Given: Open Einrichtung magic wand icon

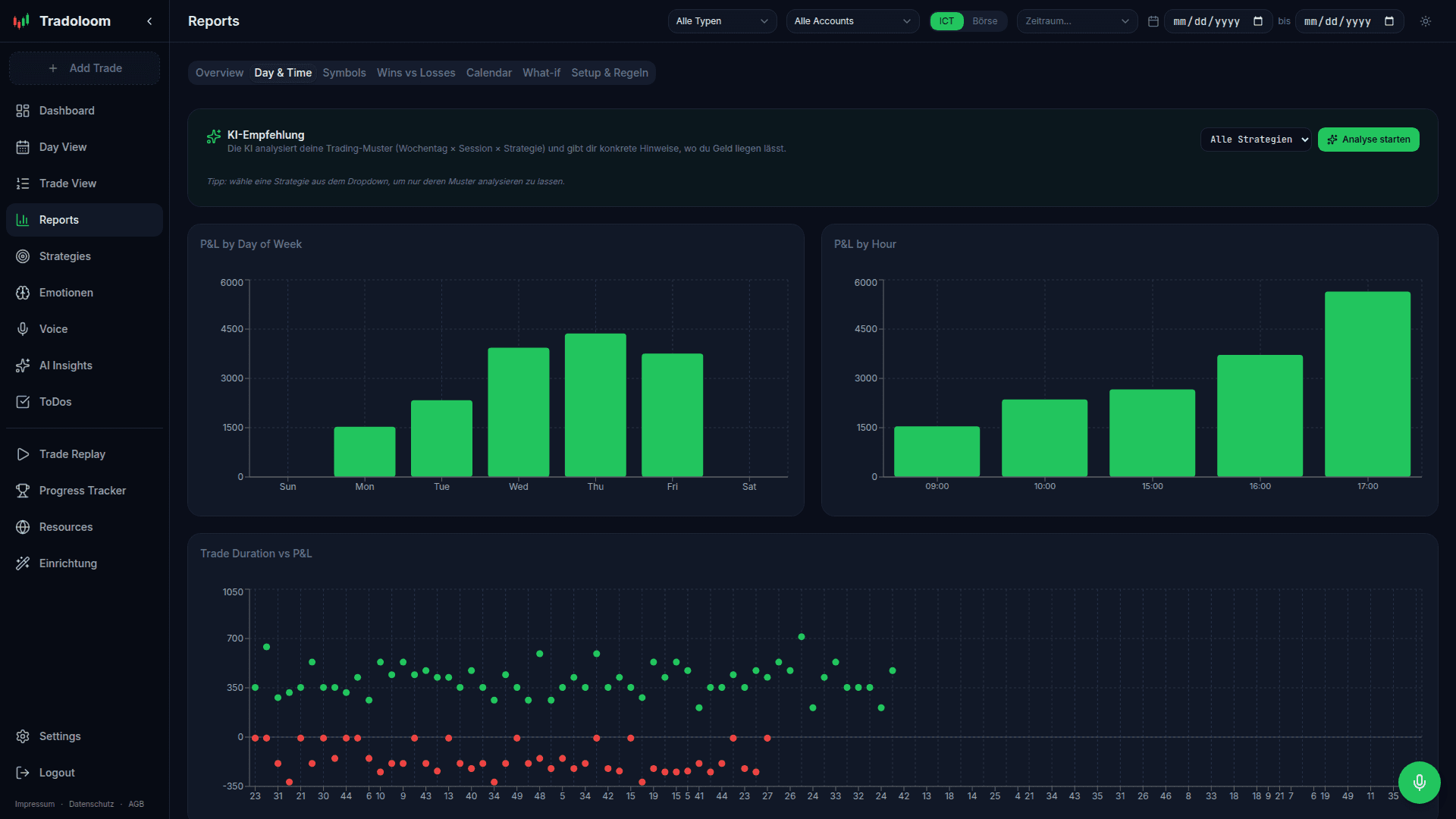Looking at the screenshot, I should pos(23,563).
